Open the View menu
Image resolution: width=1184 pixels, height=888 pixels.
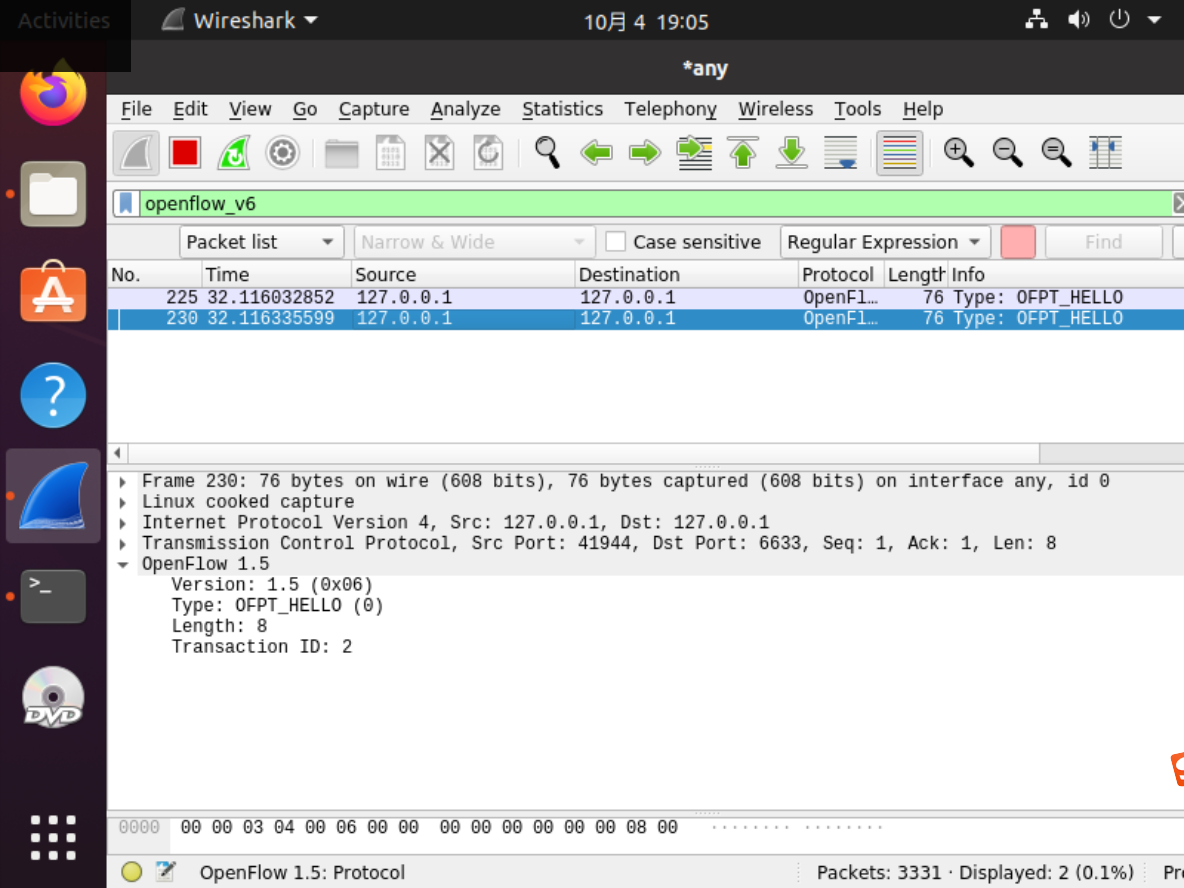[x=250, y=109]
